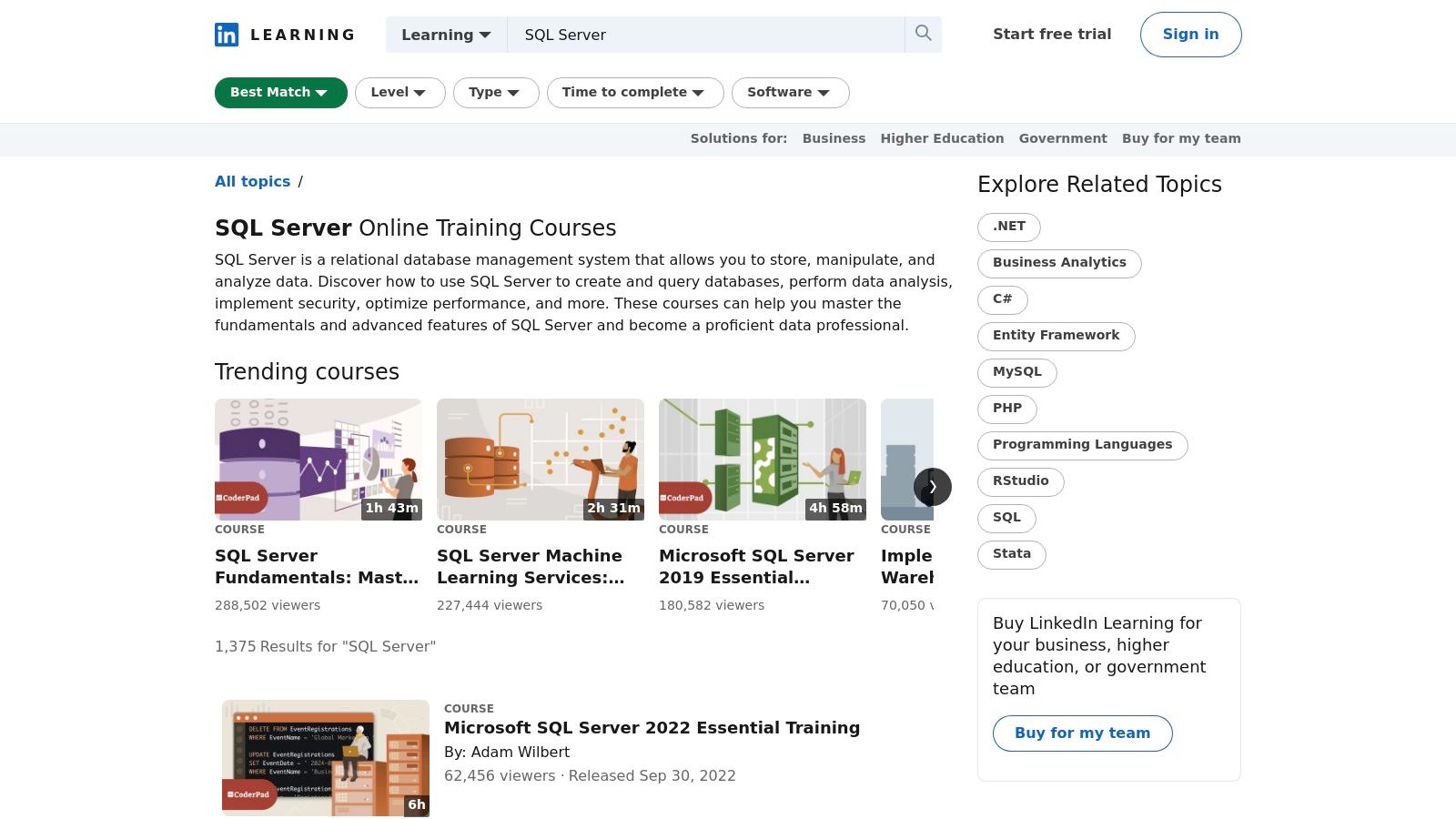Click the Explore Related Topics heading
1456x819 pixels.
tap(1099, 185)
